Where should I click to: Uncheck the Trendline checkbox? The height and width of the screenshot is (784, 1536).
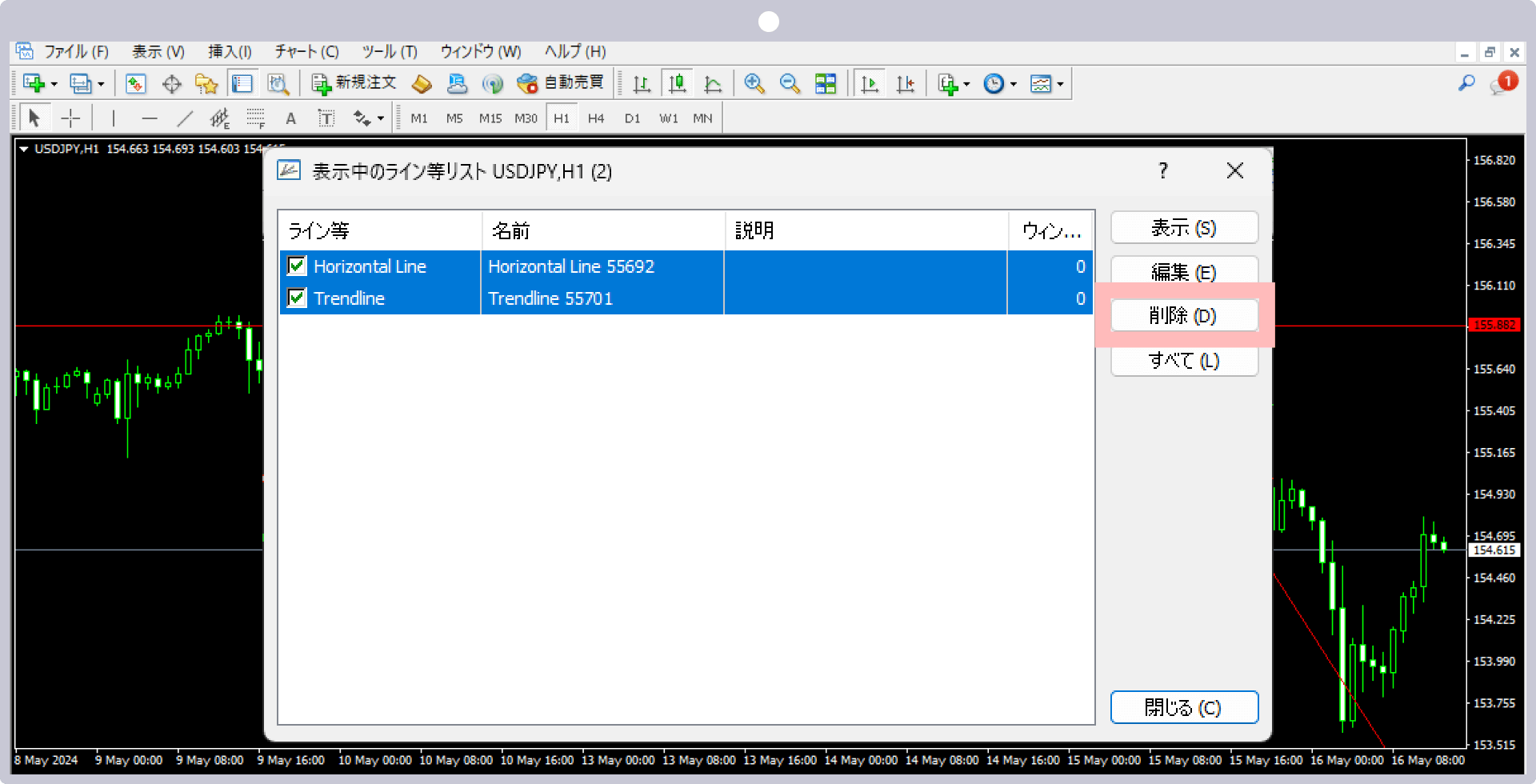pyautogui.click(x=297, y=298)
